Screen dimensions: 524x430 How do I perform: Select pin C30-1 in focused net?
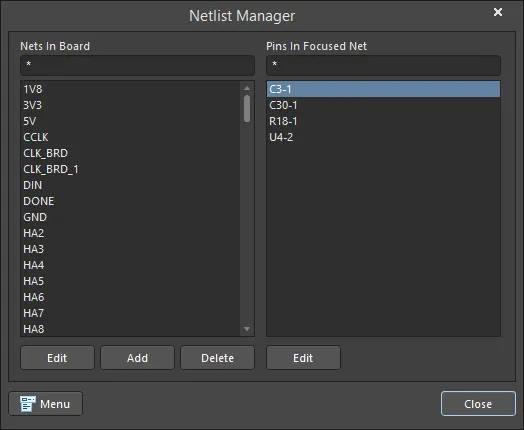click(383, 105)
